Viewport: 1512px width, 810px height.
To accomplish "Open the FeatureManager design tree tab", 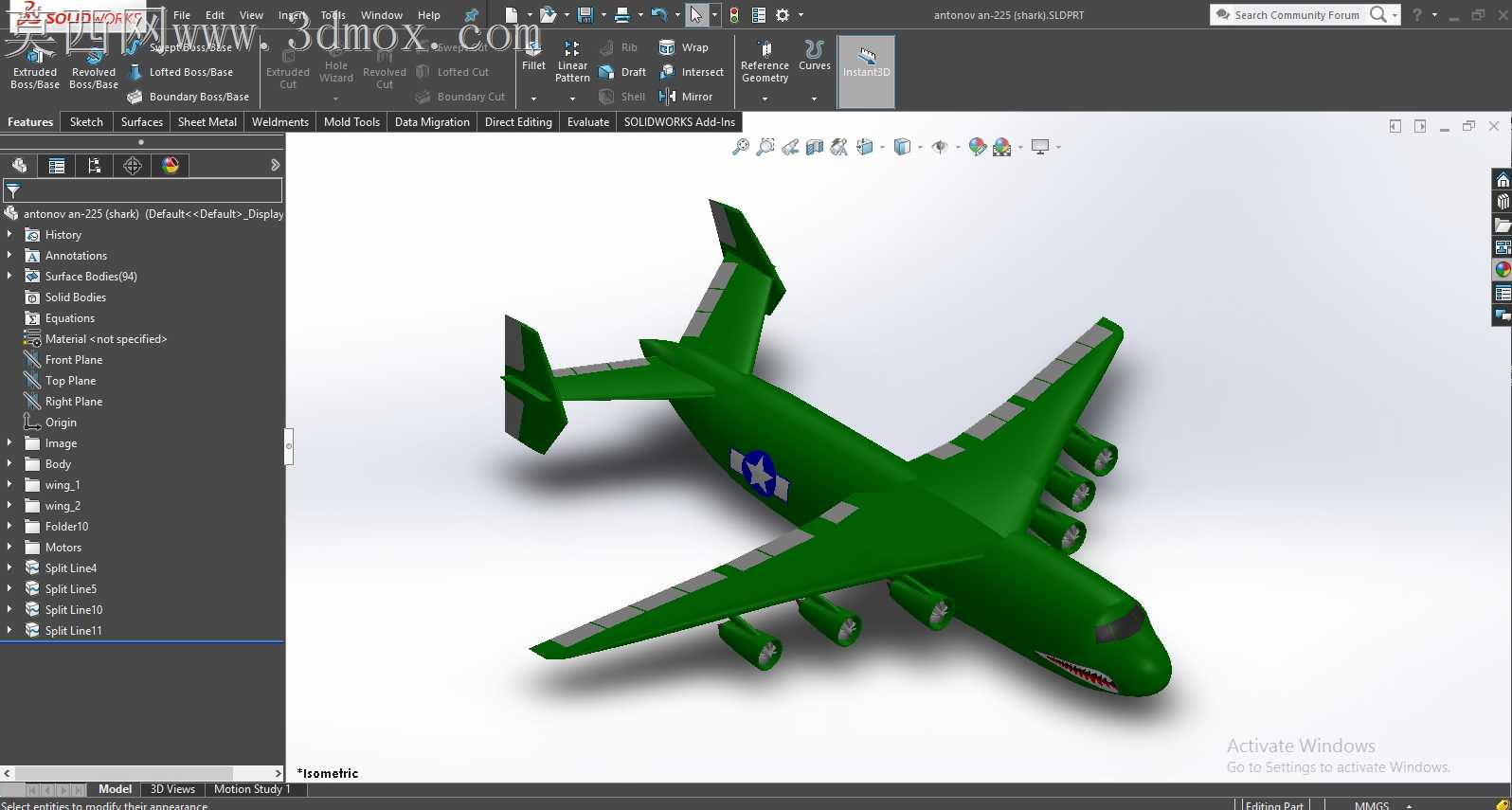I will (19, 166).
